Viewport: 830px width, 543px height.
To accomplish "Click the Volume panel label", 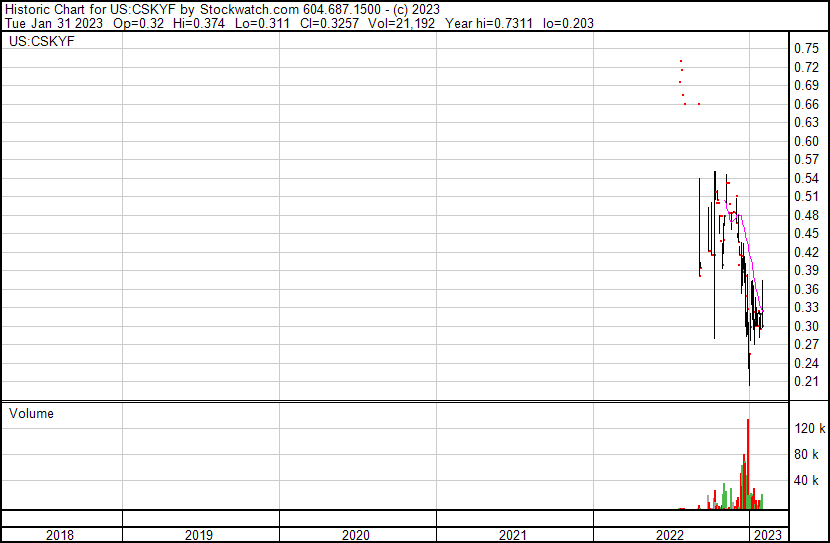I will (x=31, y=413).
